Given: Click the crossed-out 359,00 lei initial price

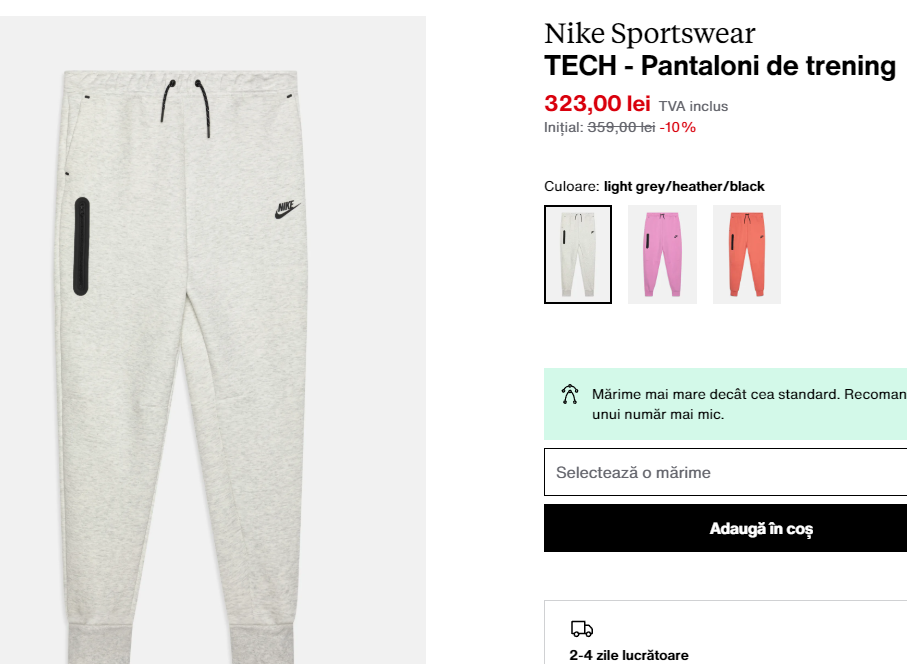Looking at the screenshot, I should click(621, 127).
